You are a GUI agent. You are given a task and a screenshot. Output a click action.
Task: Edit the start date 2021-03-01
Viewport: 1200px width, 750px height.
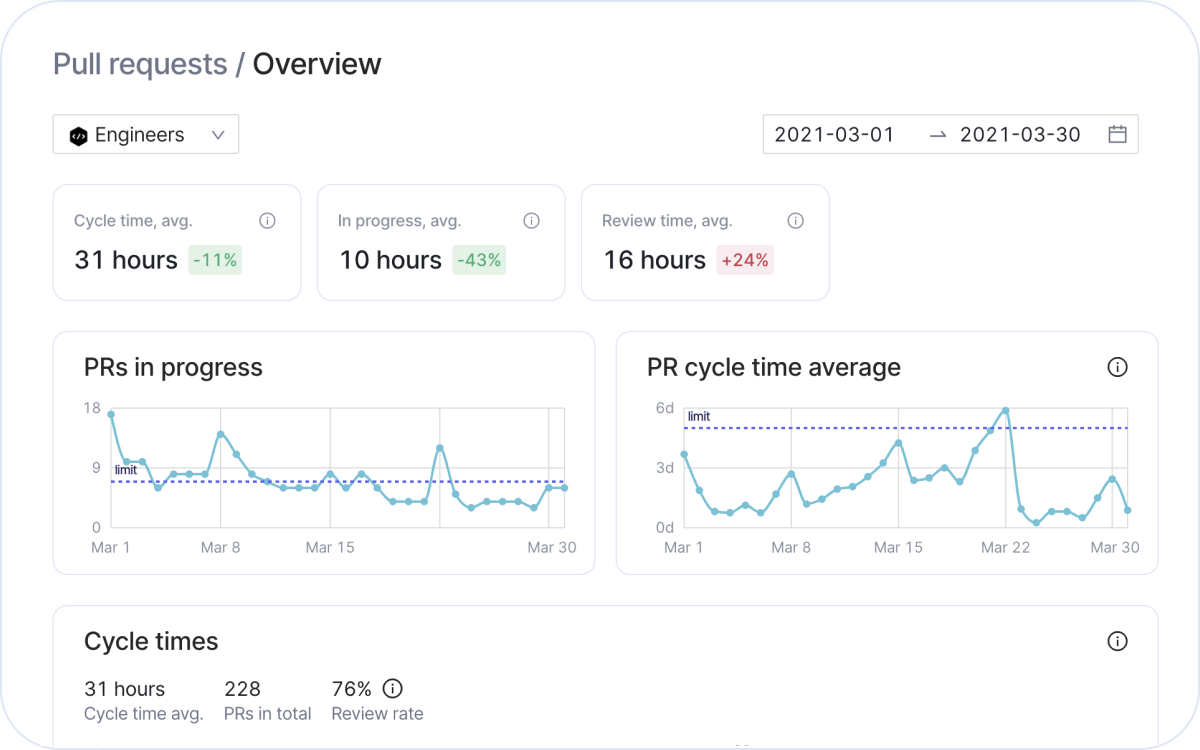834,134
